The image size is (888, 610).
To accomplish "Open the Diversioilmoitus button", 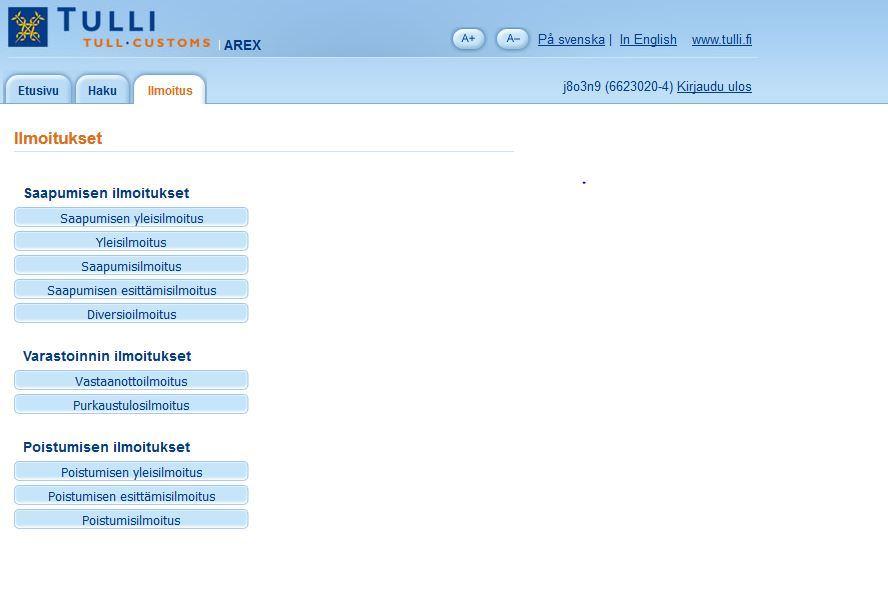I will 131,313.
